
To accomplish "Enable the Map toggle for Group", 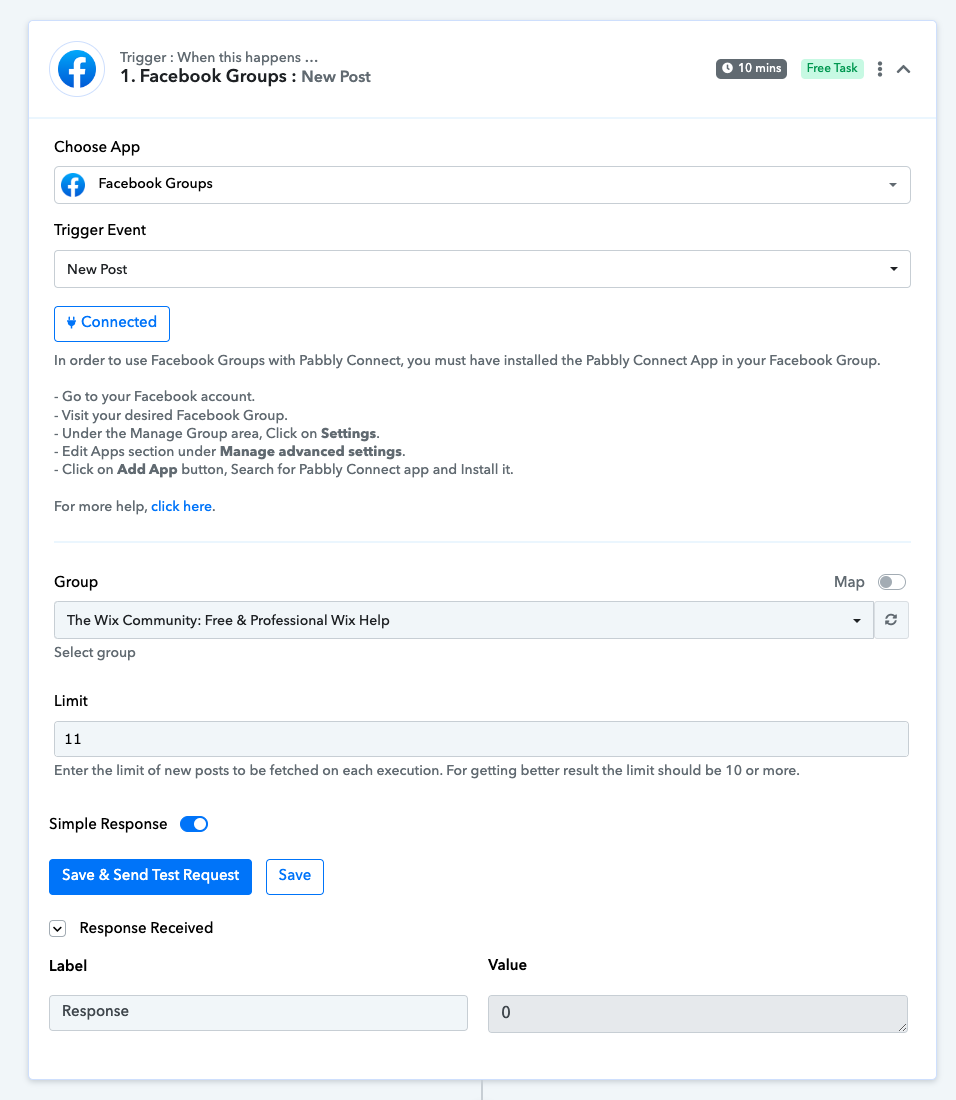I will 891,582.
